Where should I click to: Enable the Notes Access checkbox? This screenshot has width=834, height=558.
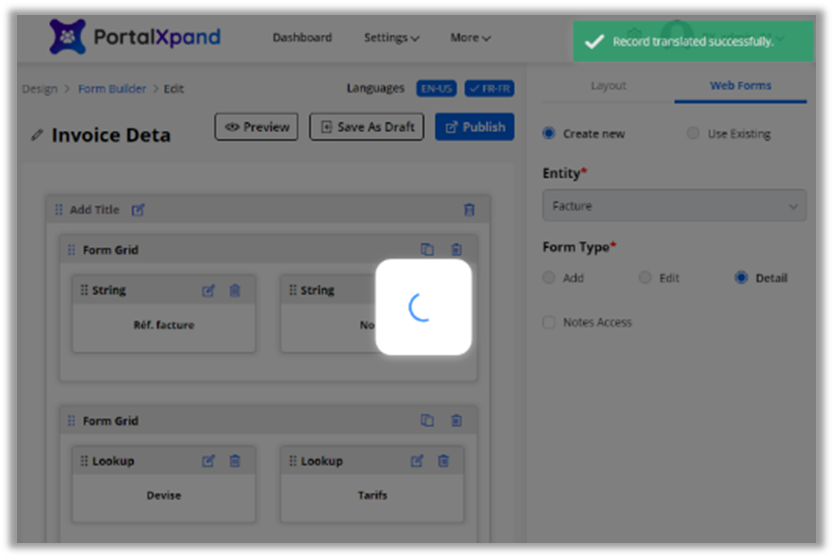548,322
